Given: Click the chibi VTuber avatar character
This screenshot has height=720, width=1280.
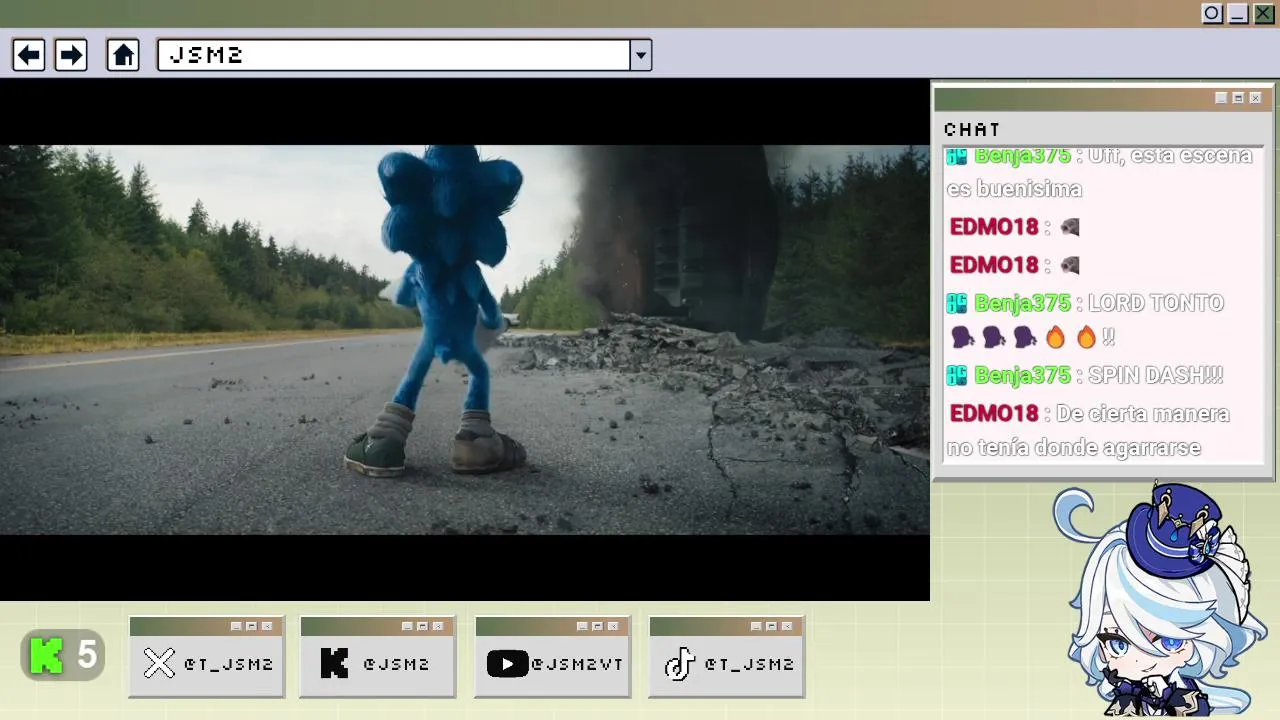Looking at the screenshot, I should pyautogui.click(x=1160, y=600).
